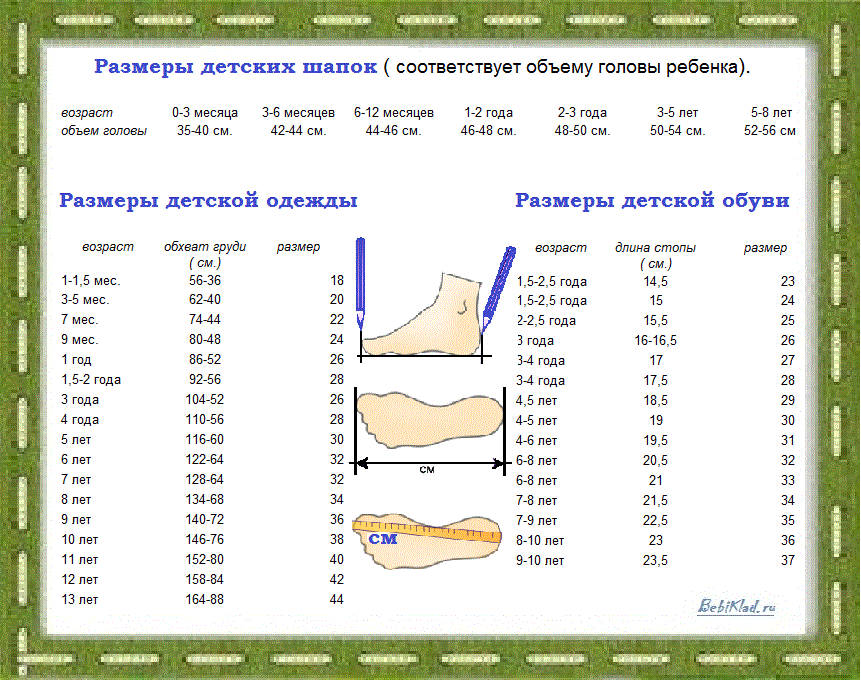Click the head size '44-46 см.'
Image resolution: width=861 pixels, height=681 pixels.
click(394, 131)
